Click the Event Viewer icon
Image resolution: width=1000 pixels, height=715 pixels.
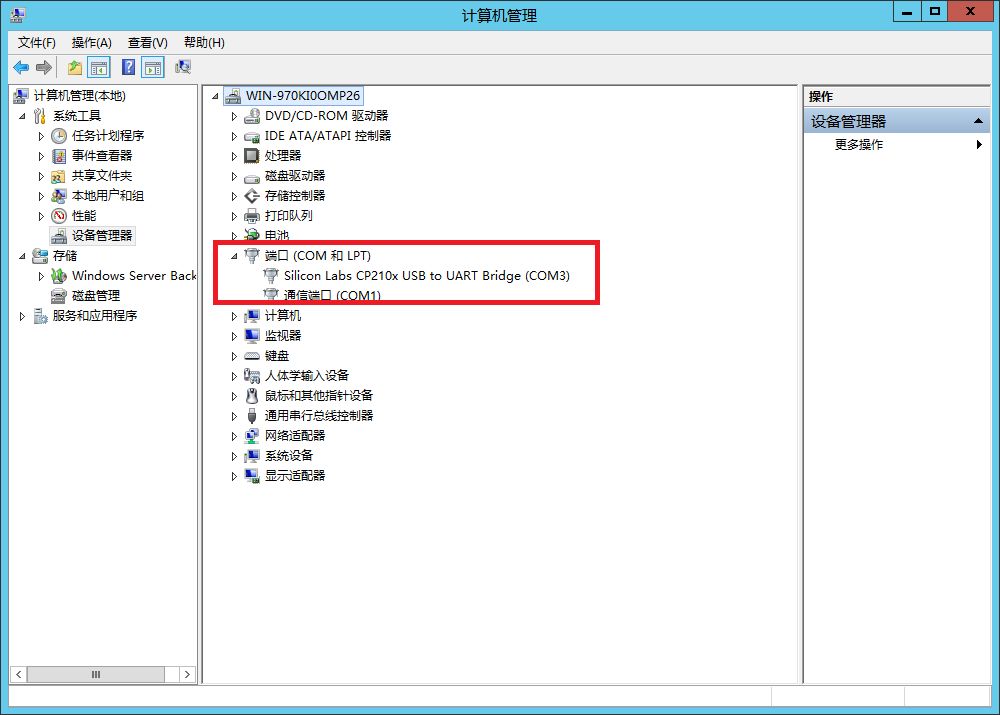click(59, 156)
